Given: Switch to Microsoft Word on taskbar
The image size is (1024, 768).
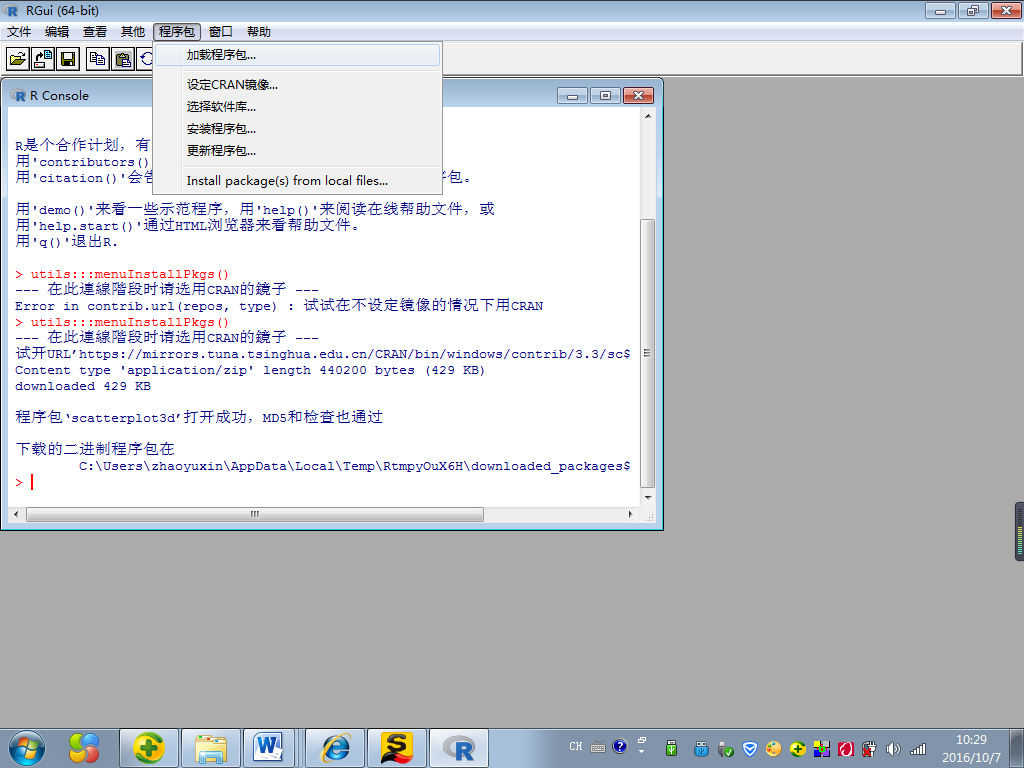Looking at the screenshot, I should coord(269,748).
